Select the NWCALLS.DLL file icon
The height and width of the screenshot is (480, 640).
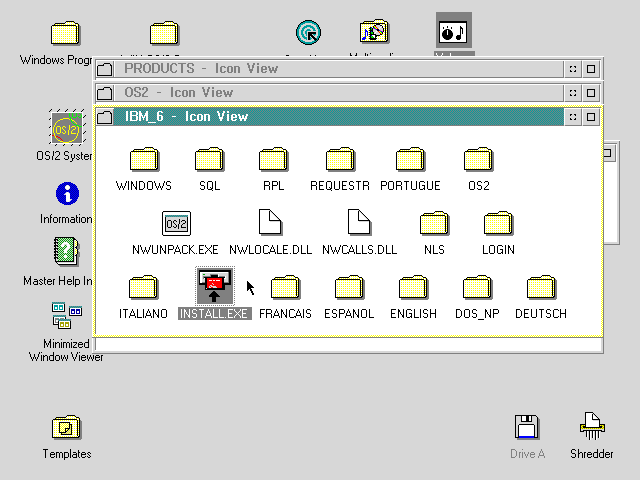[x=359, y=222]
